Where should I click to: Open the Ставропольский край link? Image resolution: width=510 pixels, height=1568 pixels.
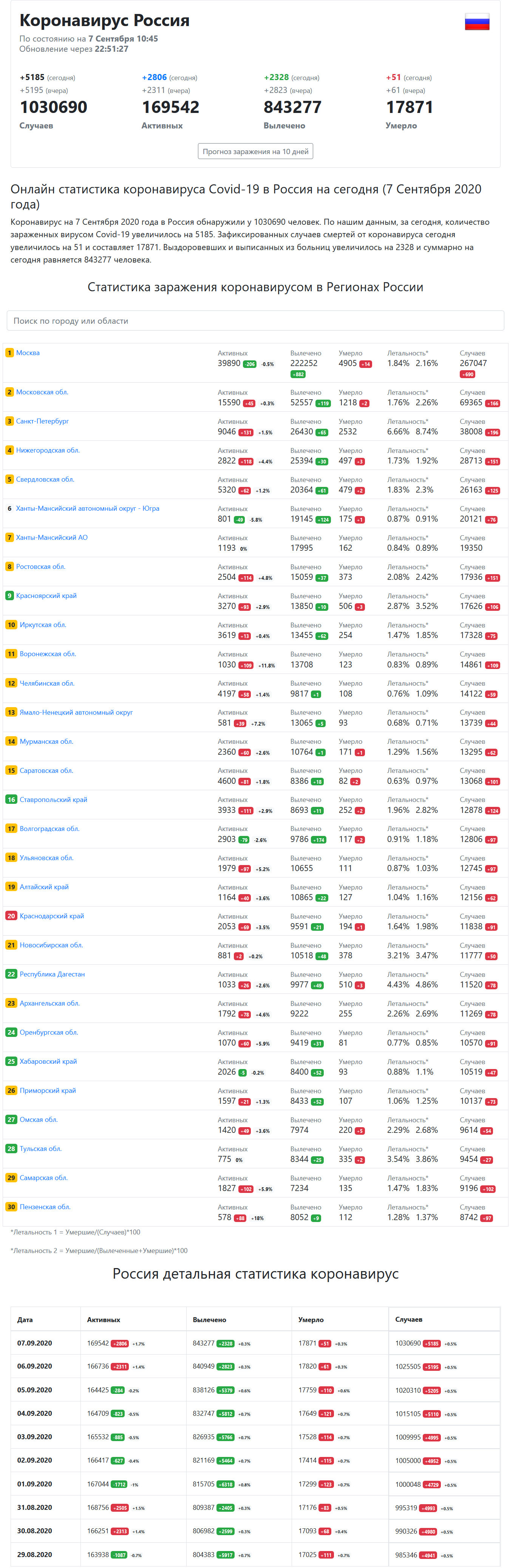(x=54, y=800)
